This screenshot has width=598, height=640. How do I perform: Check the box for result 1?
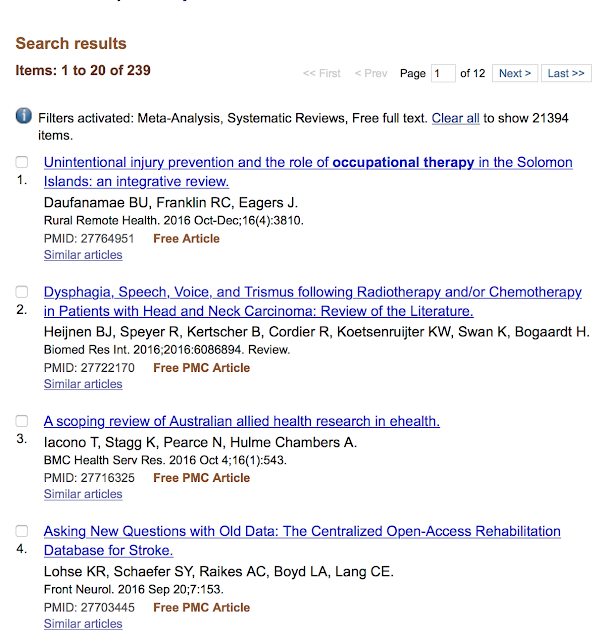click(22, 162)
